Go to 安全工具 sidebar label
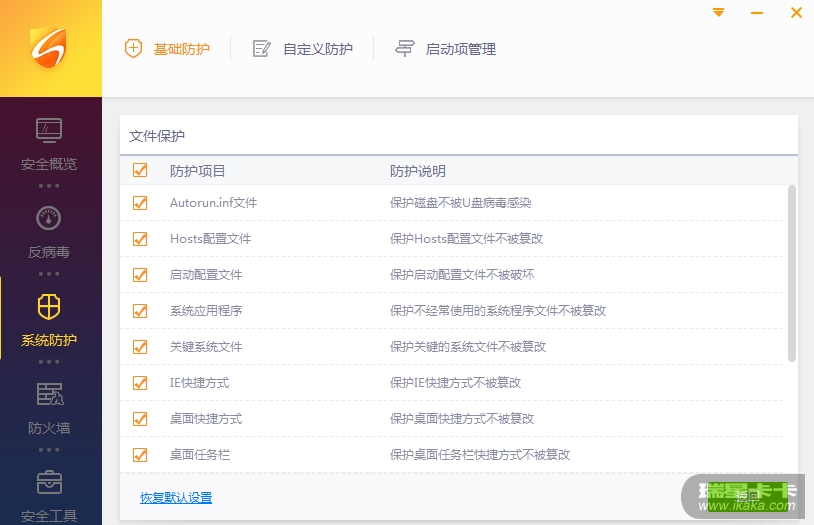The width and height of the screenshot is (814, 525). tap(49, 516)
